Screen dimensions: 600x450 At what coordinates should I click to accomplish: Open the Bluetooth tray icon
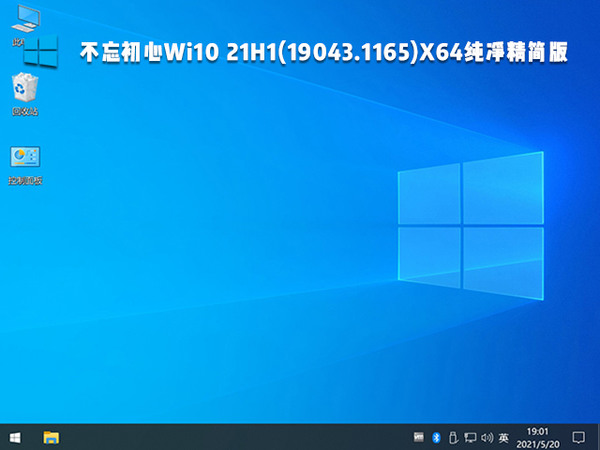(436, 437)
